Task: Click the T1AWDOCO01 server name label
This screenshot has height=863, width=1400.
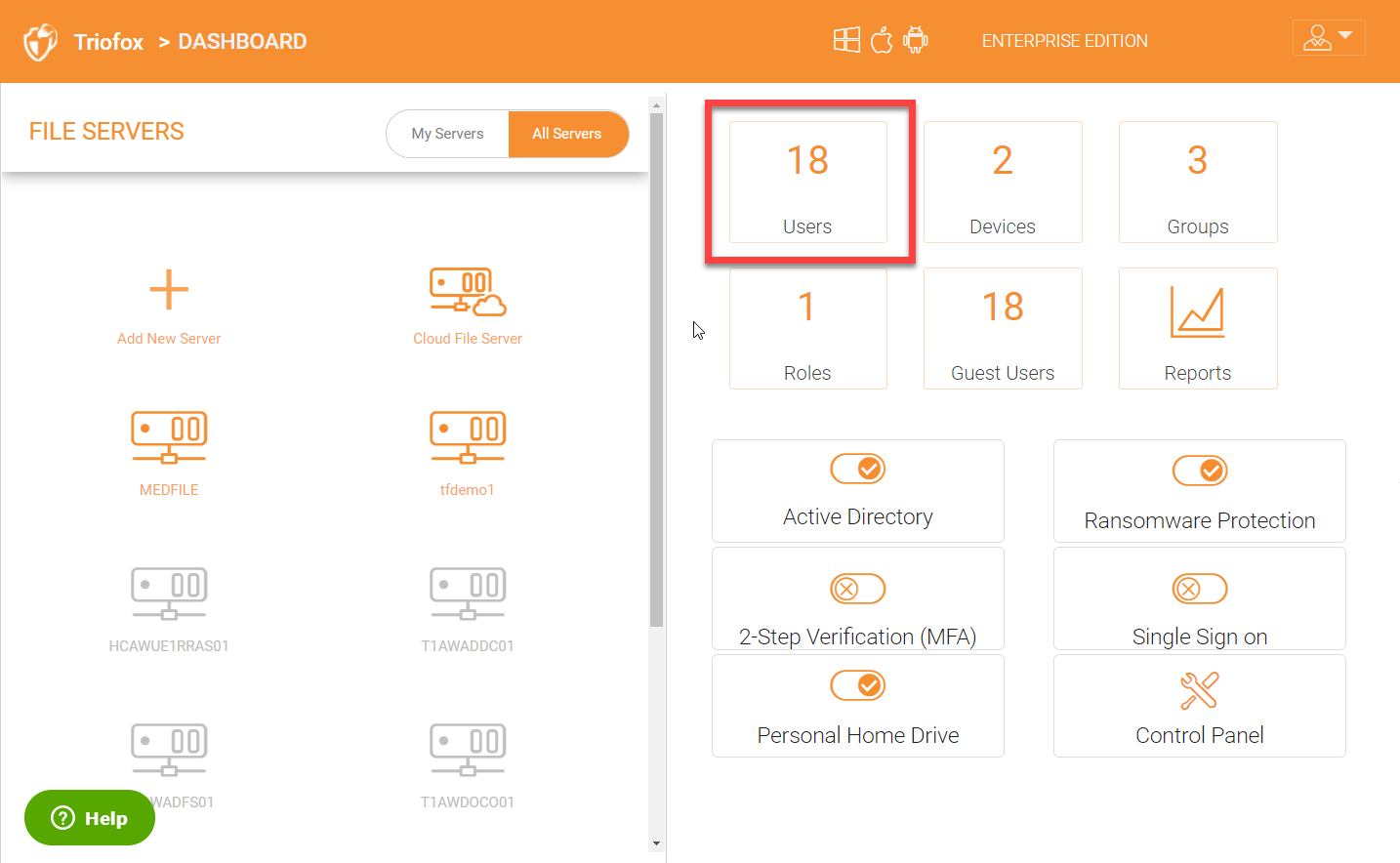Action: pos(468,802)
